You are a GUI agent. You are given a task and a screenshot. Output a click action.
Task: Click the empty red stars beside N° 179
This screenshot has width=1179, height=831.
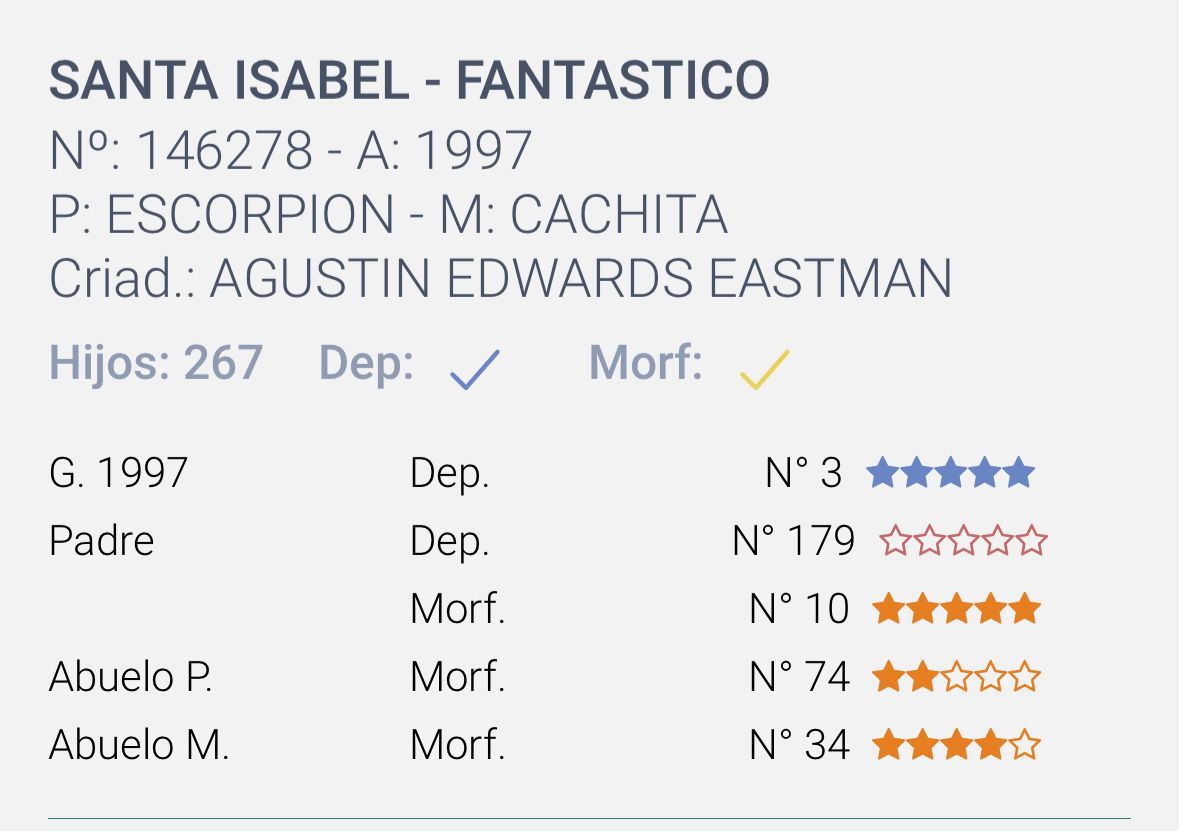click(963, 540)
